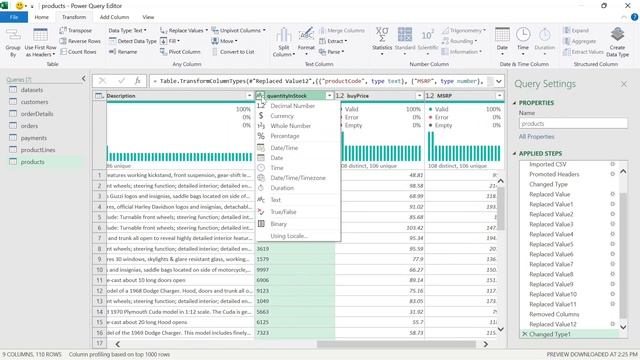
Task: Open settings gear for Replaced Value step
Action: coord(612,194)
